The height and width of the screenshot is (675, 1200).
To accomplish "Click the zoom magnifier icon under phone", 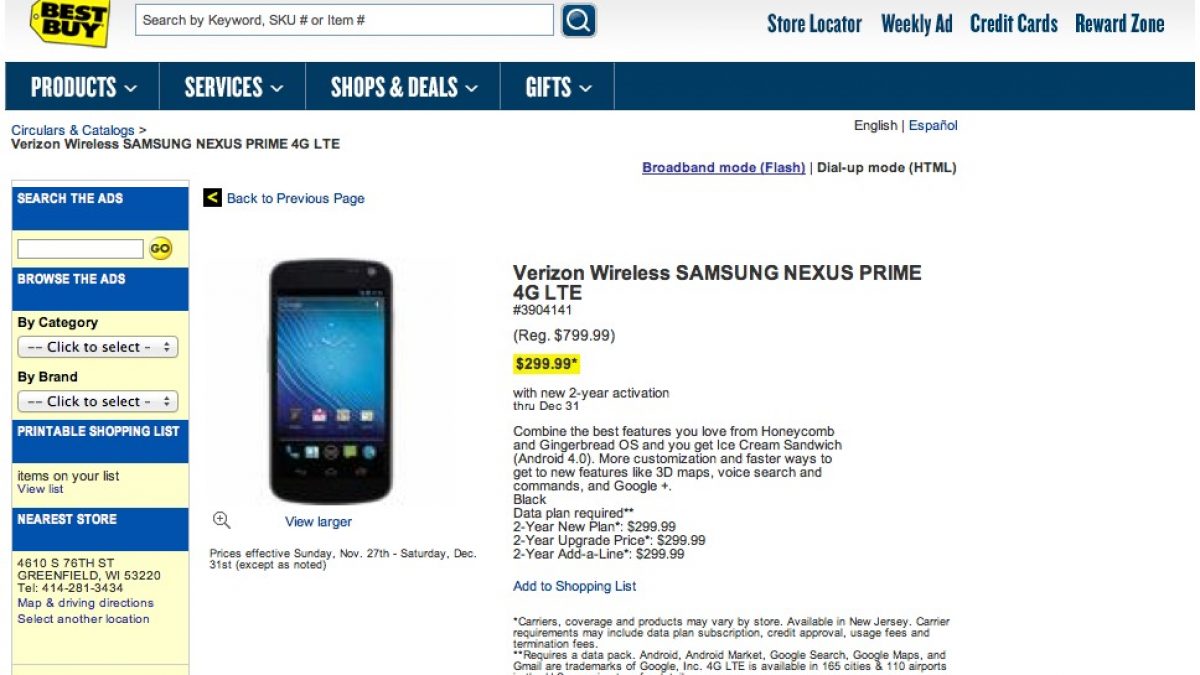I will pyautogui.click(x=222, y=520).
